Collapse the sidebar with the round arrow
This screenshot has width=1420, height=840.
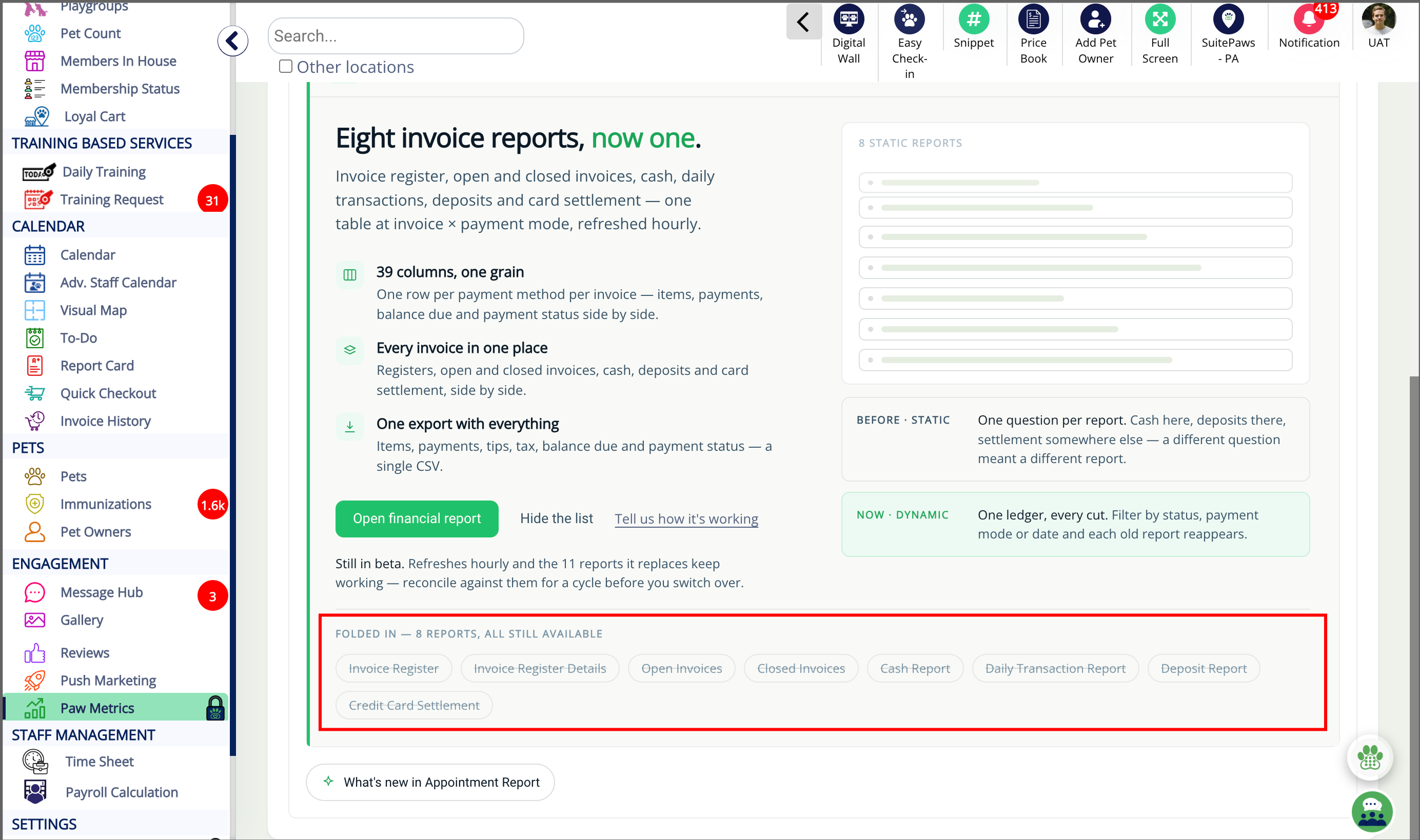tap(233, 41)
